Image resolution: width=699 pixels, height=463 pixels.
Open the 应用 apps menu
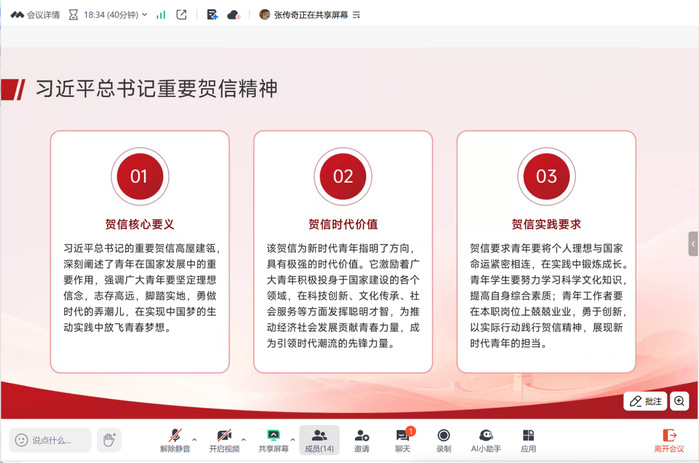click(x=528, y=439)
